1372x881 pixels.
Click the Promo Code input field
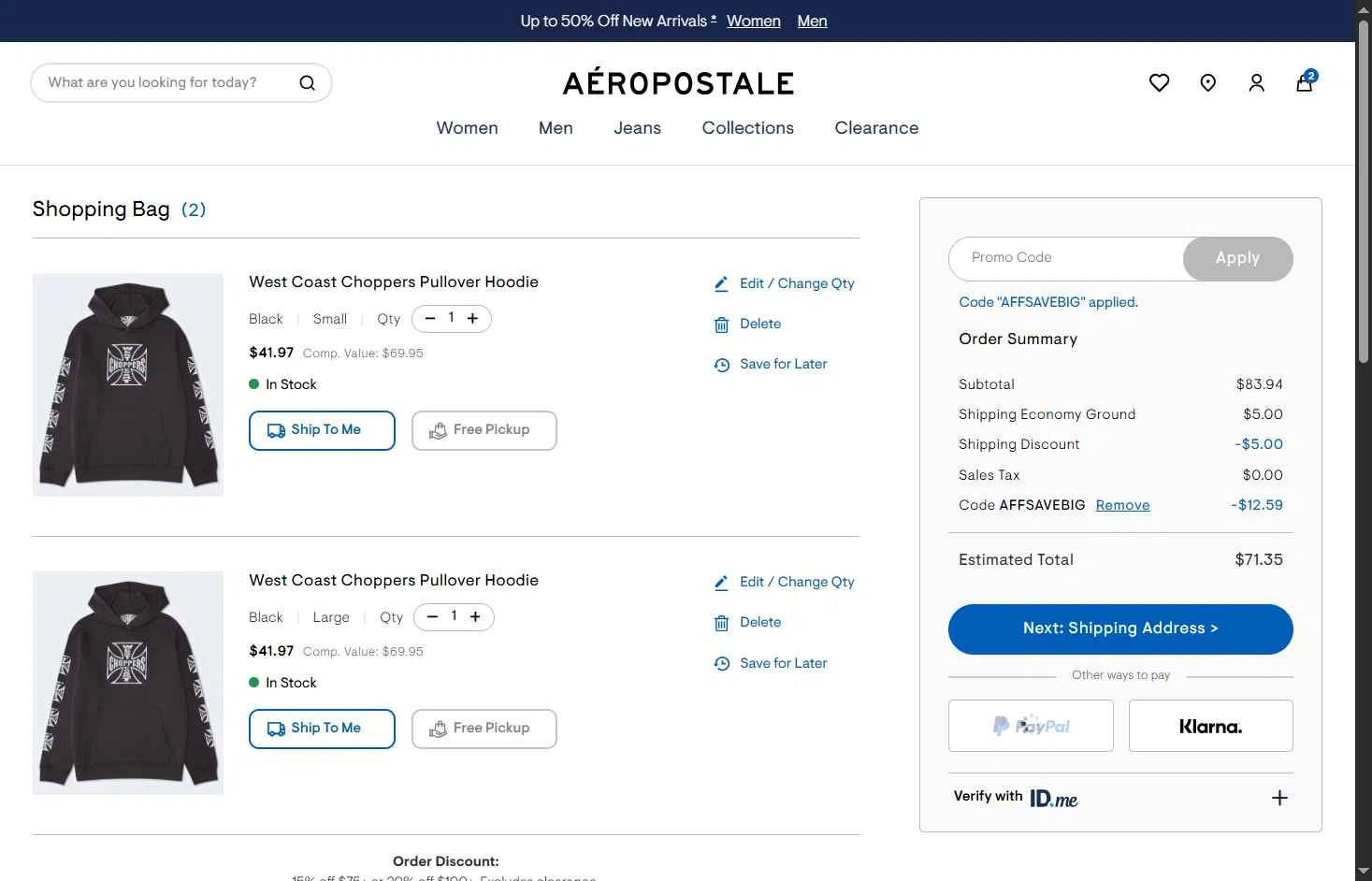1066,258
